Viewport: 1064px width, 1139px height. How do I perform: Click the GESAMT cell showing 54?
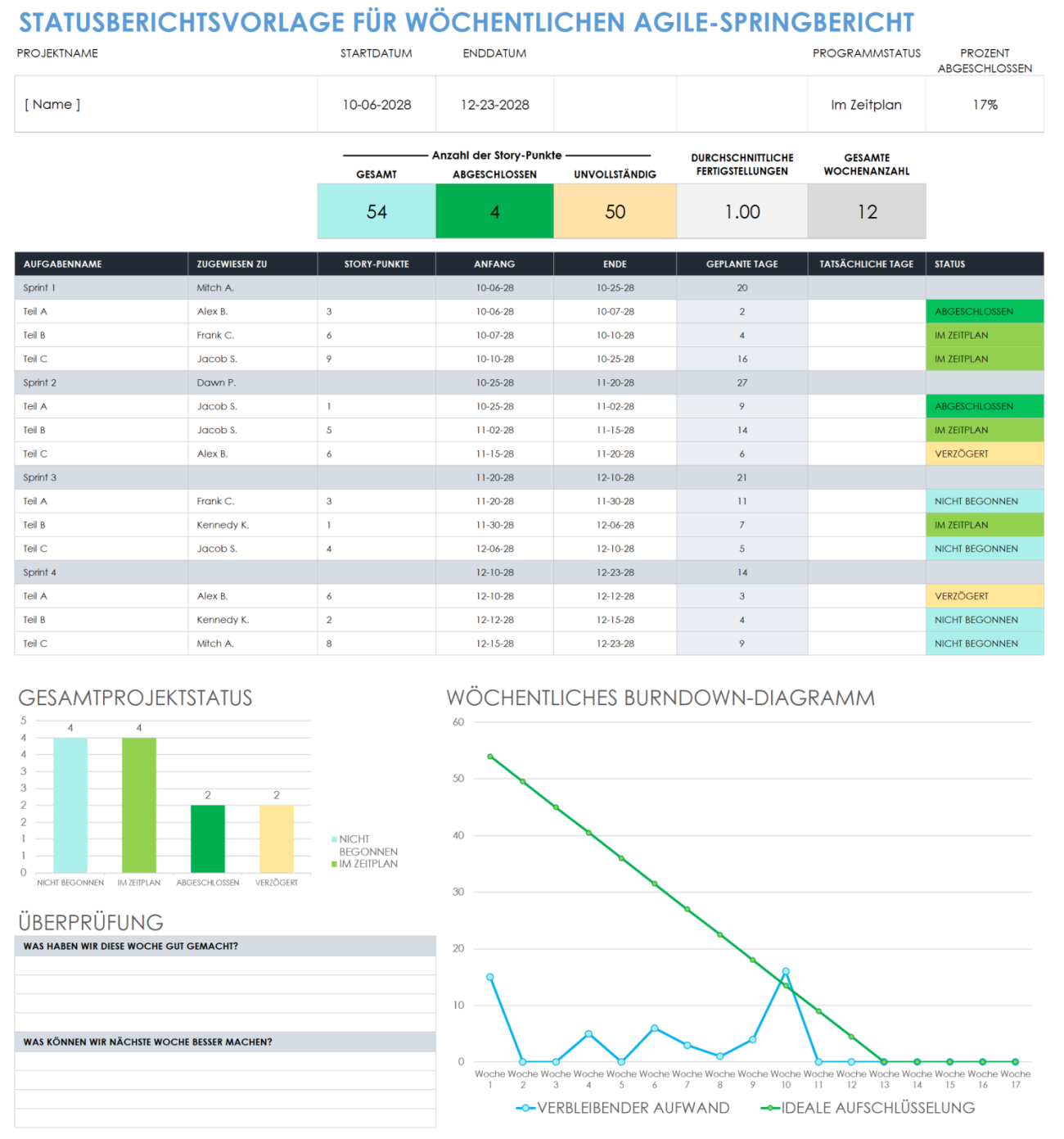(376, 211)
